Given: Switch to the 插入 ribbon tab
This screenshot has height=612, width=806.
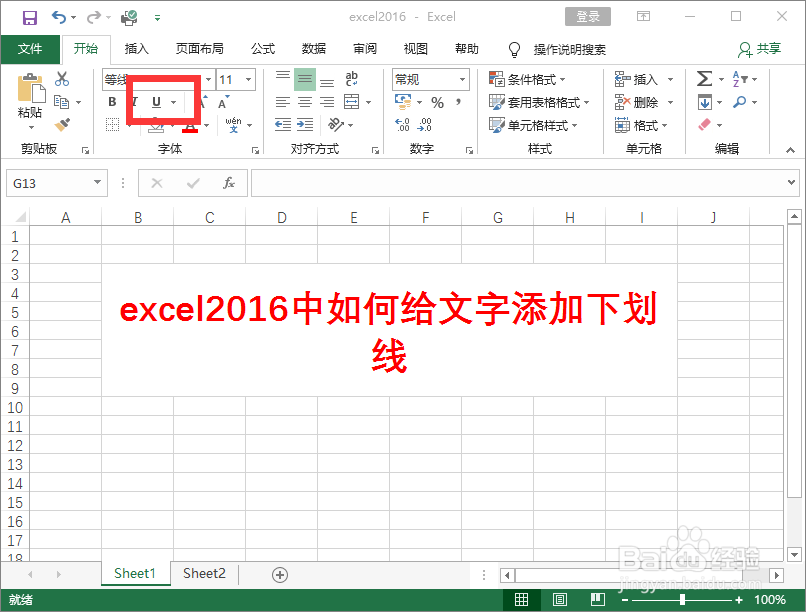Looking at the screenshot, I should tap(136, 49).
